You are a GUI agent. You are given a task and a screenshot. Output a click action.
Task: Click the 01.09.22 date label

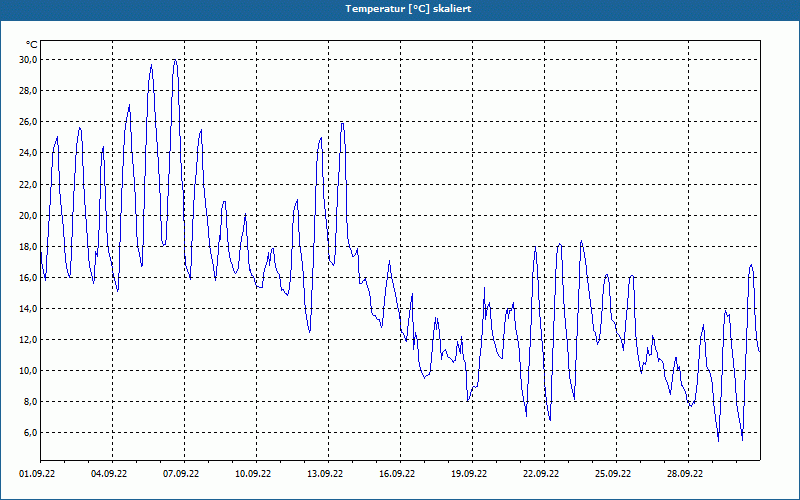[x=37, y=474]
